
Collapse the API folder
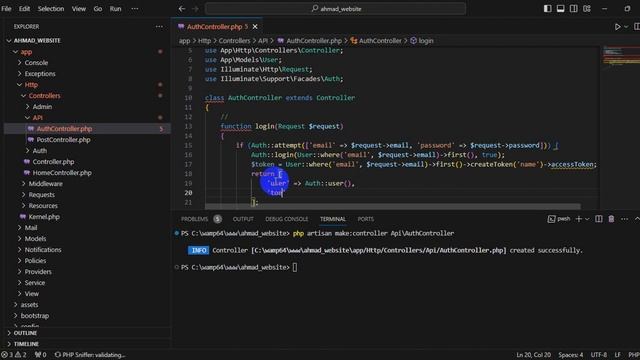(37, 118)
